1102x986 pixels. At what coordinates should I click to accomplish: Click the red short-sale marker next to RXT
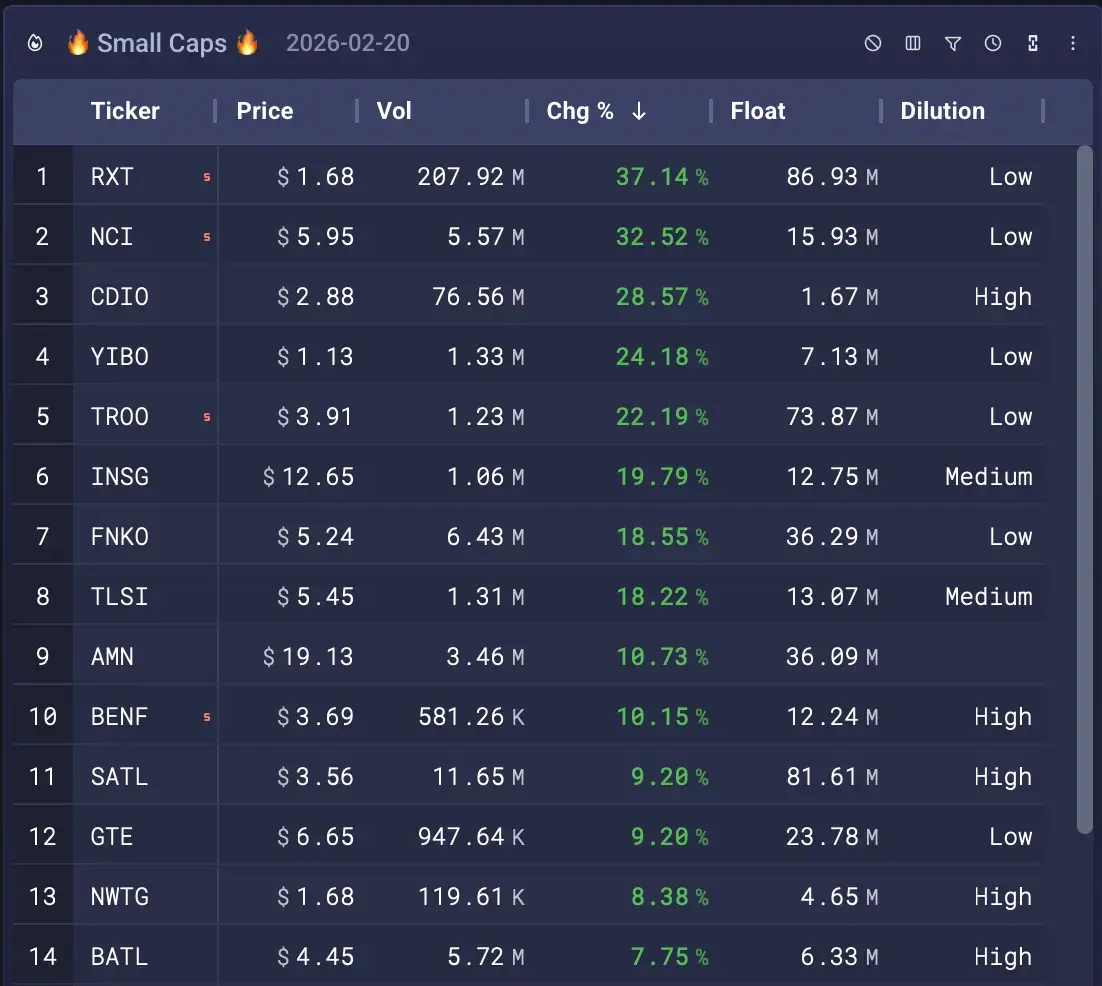click(207, 177)
